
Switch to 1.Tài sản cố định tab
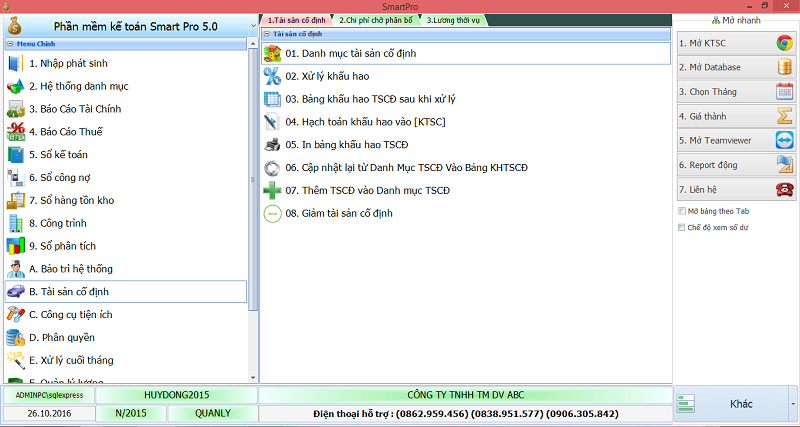tap(296, 20)
